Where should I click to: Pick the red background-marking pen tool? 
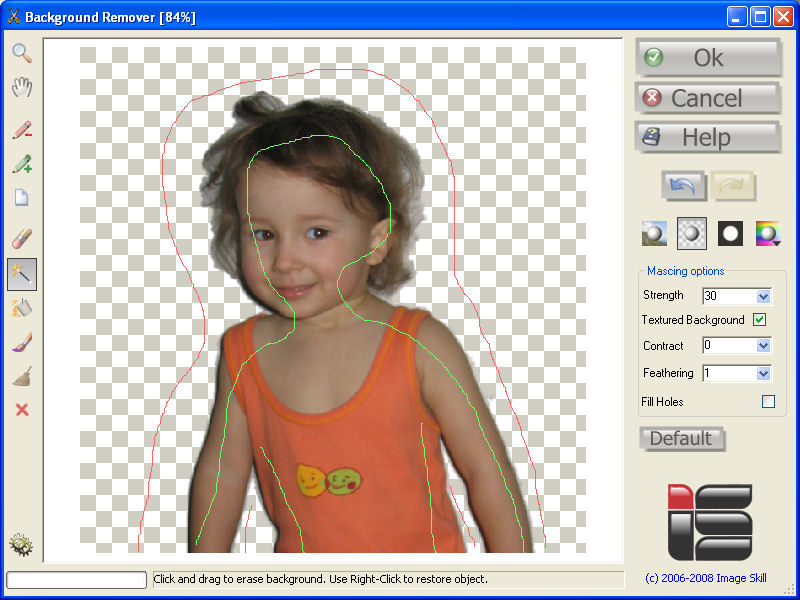point(22,130)
